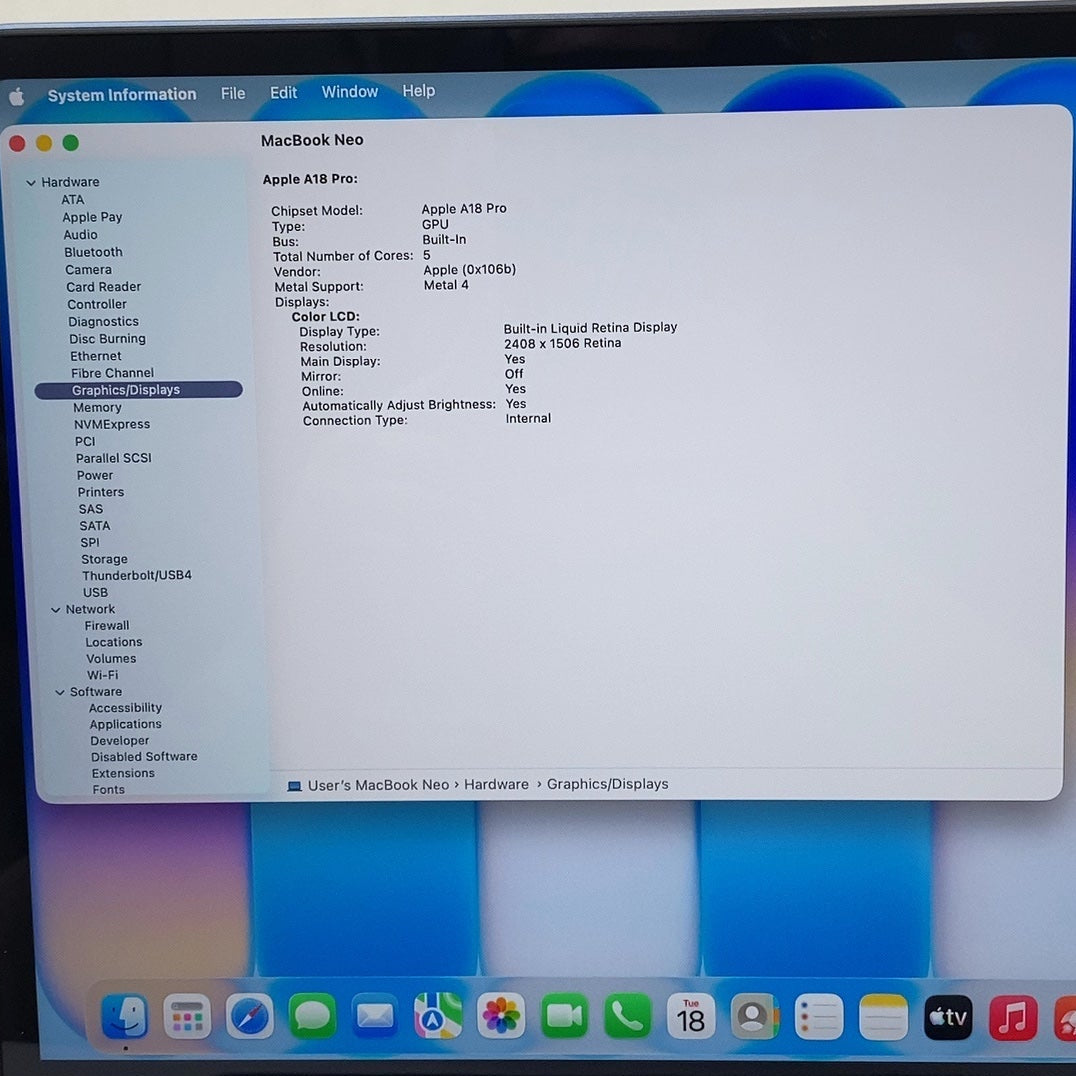
Task: Select Accessibility under Software
Action: click(126, 707)
